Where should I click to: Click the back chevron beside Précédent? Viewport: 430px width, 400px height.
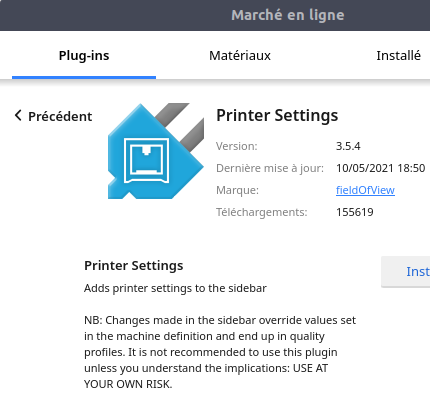click(x=18, y=116)
